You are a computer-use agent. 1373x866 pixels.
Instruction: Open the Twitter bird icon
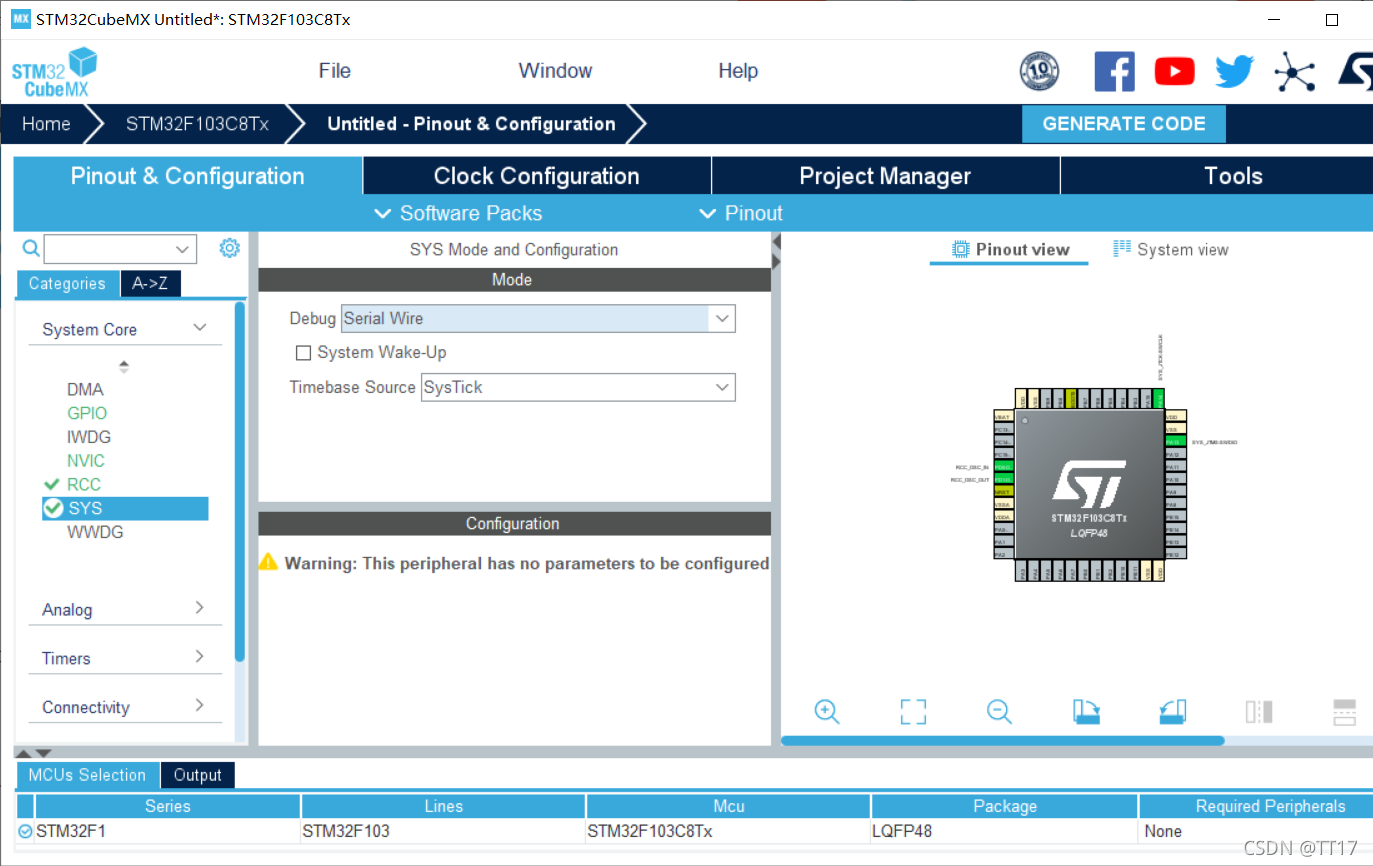click(x=1234, y=71)
